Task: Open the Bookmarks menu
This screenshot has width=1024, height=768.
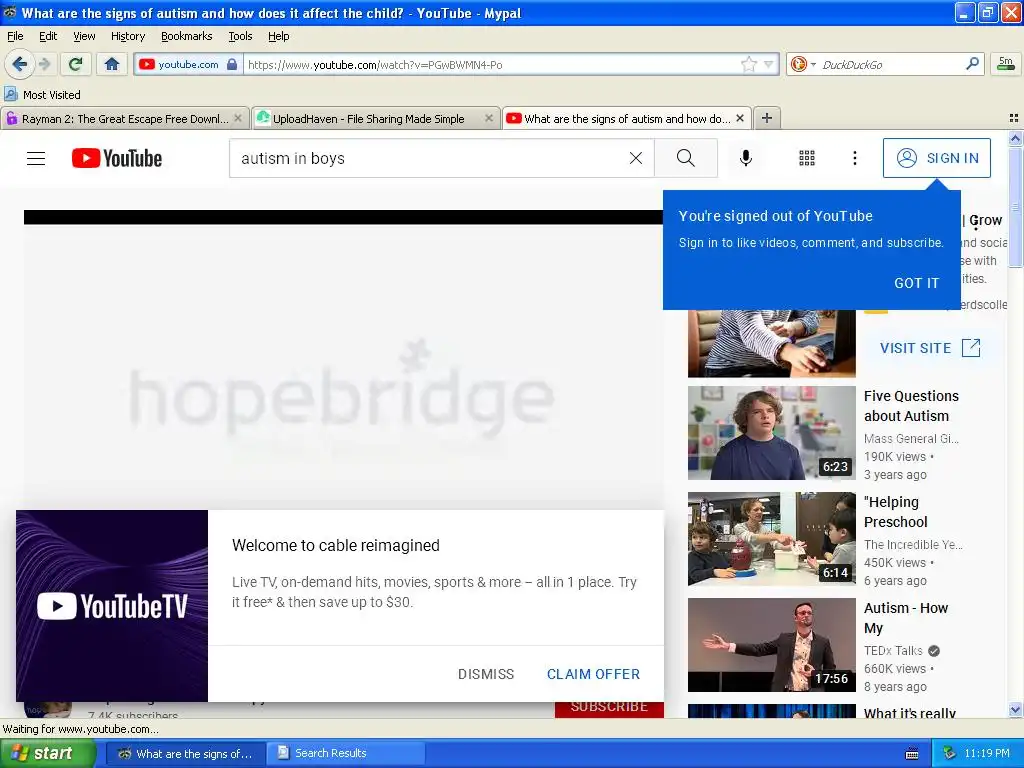Action: tap(187, 36)
